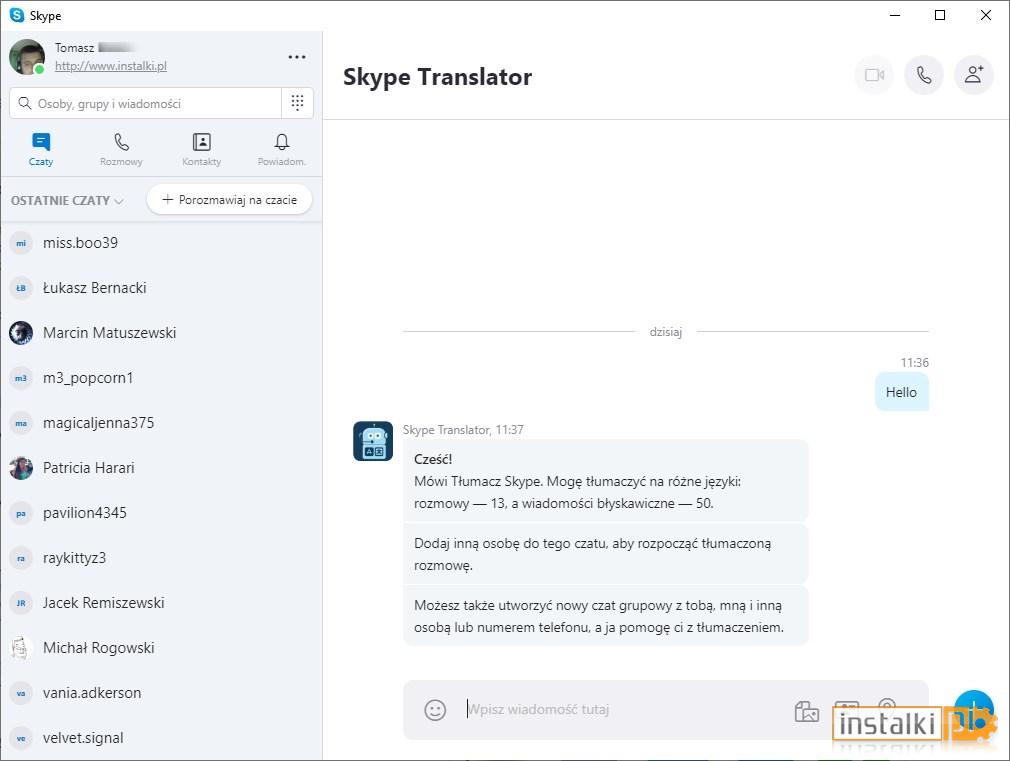
Task: Expand the OSTATNIE CZATY dropdown
Action: coord(67,200)
